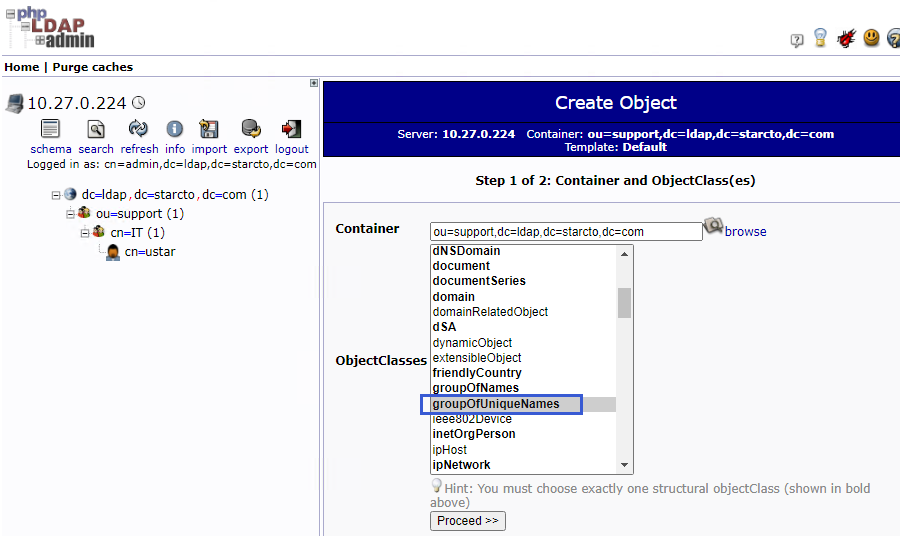Click the 10.27.0.224 server name
This screenshot has height=536, width=900.
[x=76, y=103]
